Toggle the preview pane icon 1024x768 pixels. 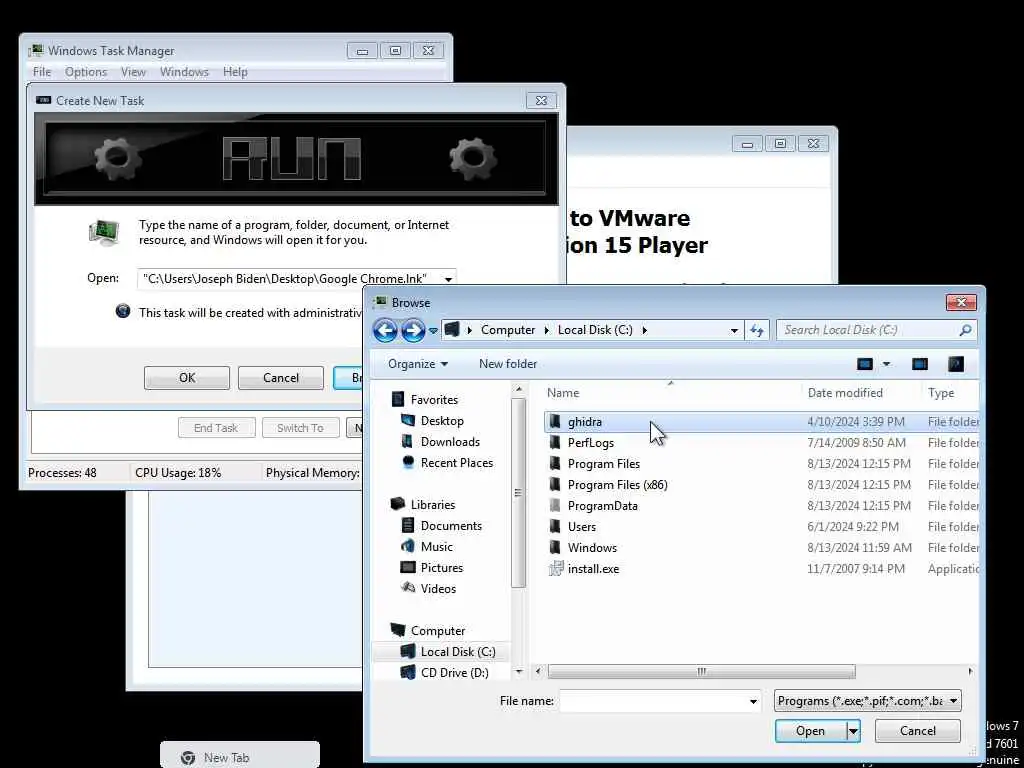[x=920, y=364]
